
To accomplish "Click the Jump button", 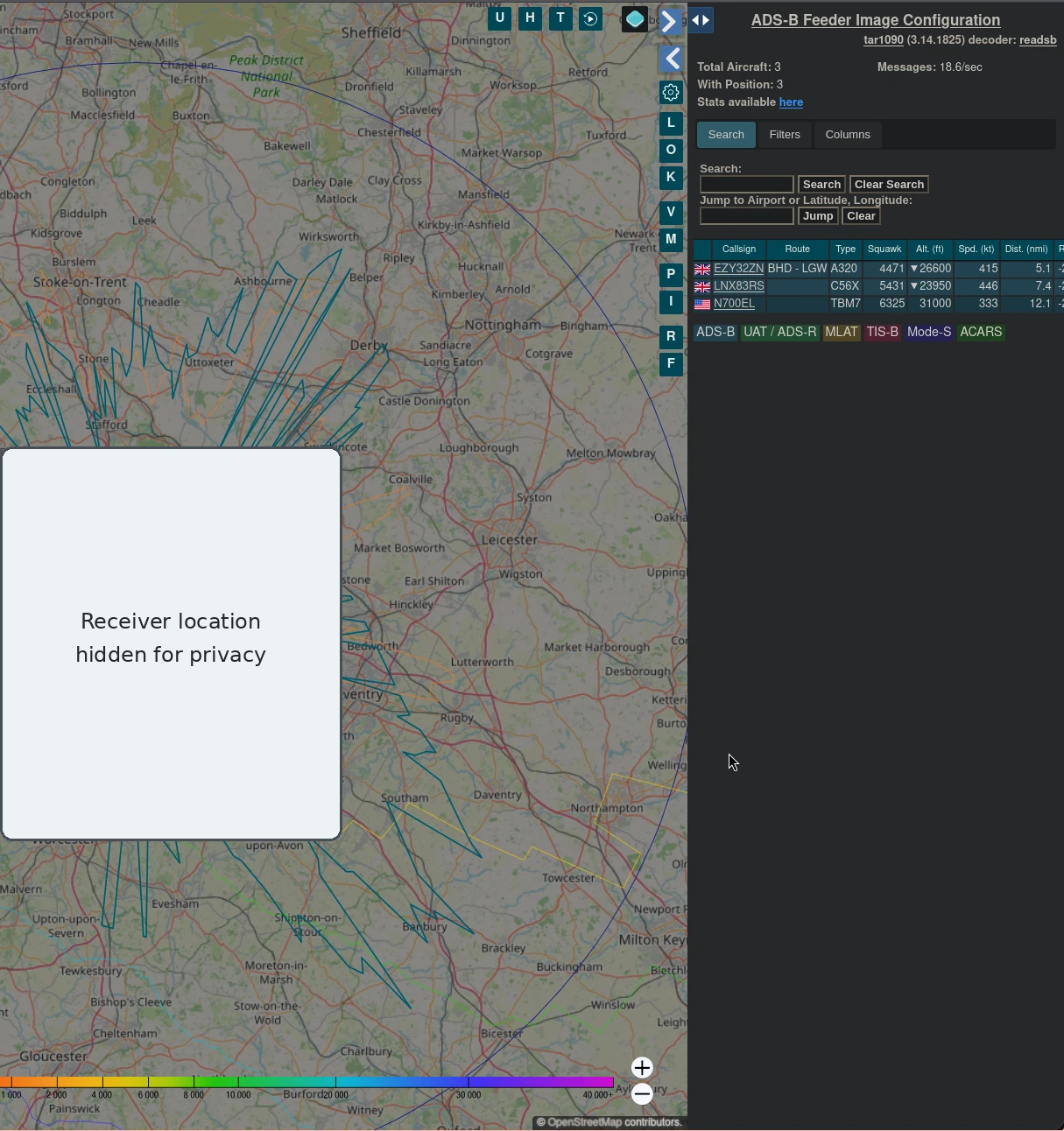I will tap(818, 216).
